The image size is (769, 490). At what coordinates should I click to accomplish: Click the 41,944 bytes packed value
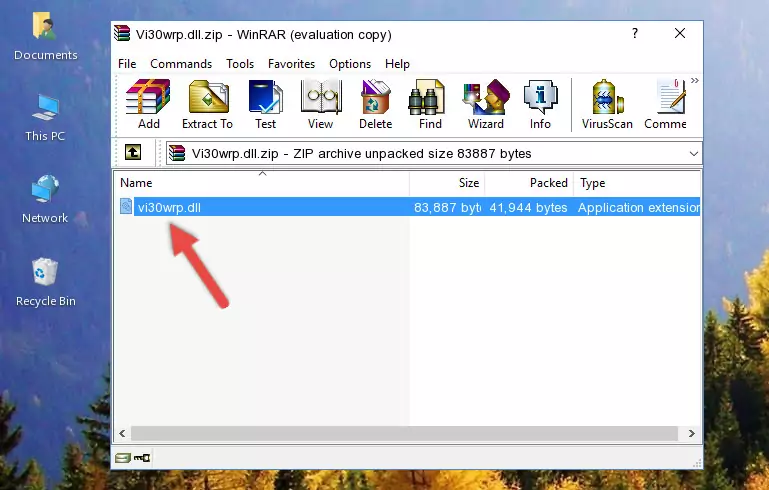point(528,207)
